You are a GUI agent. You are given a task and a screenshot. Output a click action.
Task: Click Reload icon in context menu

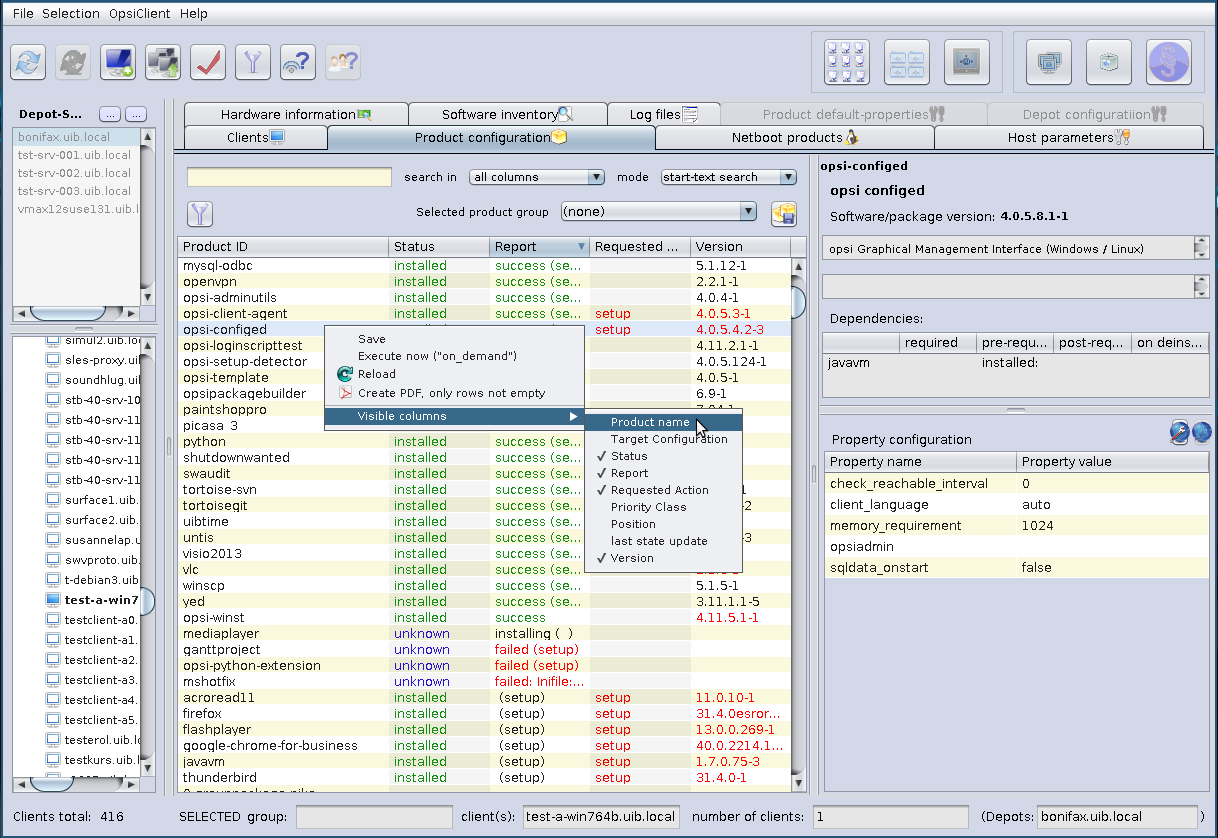click(345, 374)
